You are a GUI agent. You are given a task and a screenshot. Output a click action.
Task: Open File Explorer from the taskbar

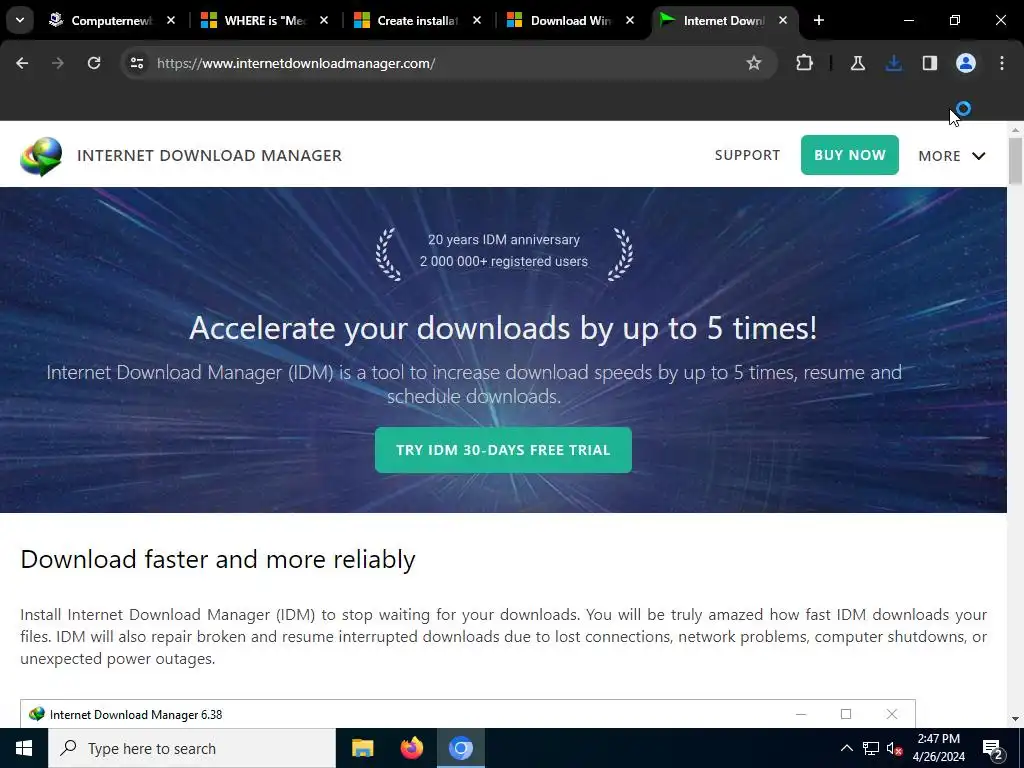362,748
